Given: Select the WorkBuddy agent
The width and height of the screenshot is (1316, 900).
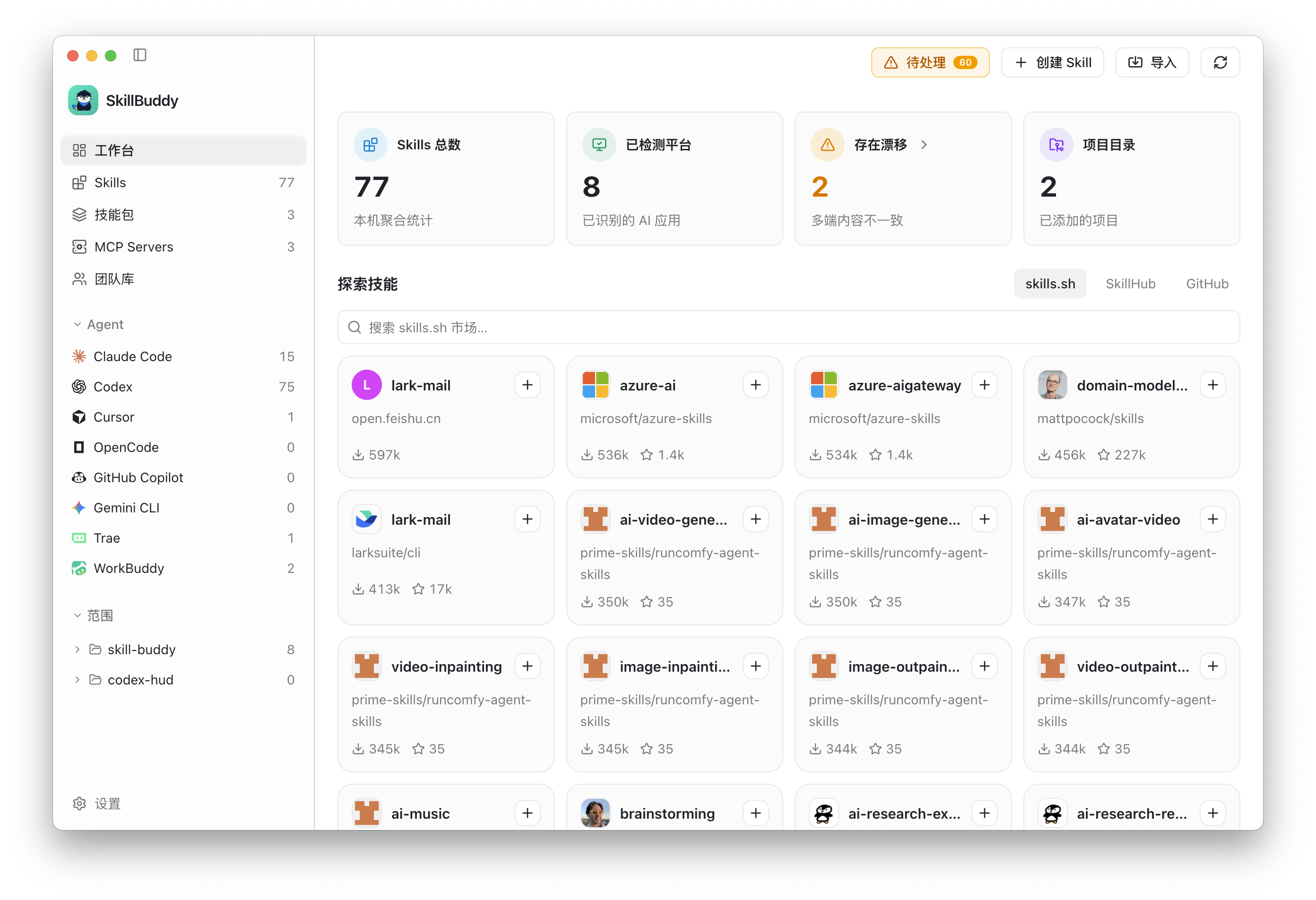Looking at the screenshot, I should tap(183, 568).
